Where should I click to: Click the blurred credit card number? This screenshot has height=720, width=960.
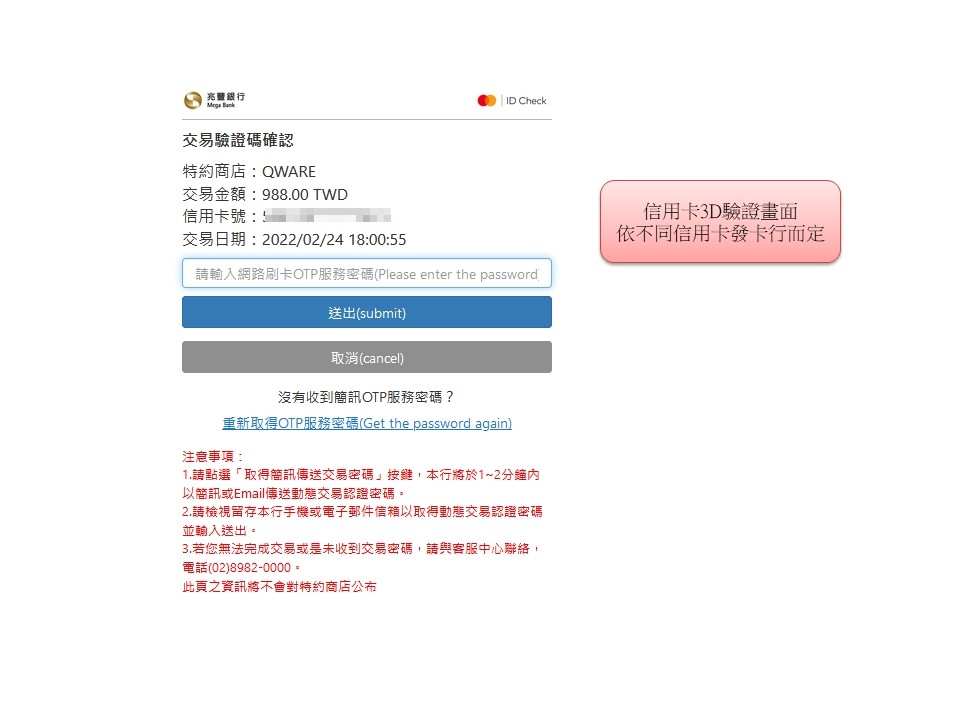tap(327, 216)
